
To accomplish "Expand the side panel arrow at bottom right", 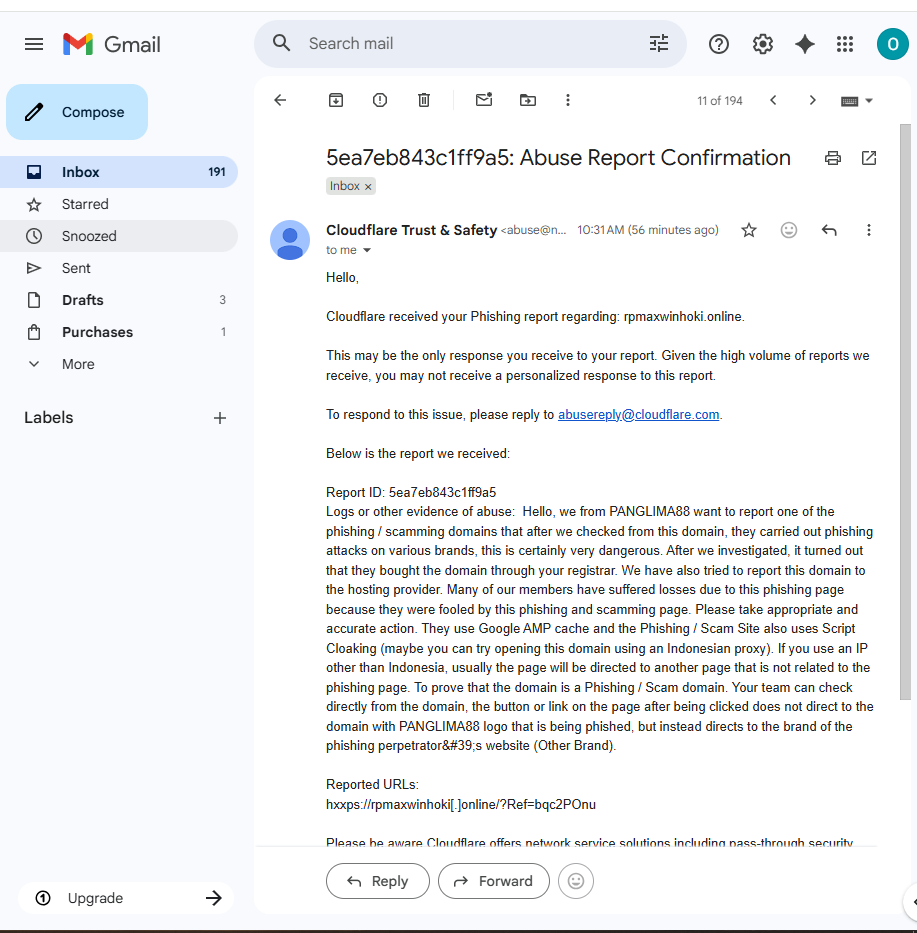I will (x=912, y=901).
